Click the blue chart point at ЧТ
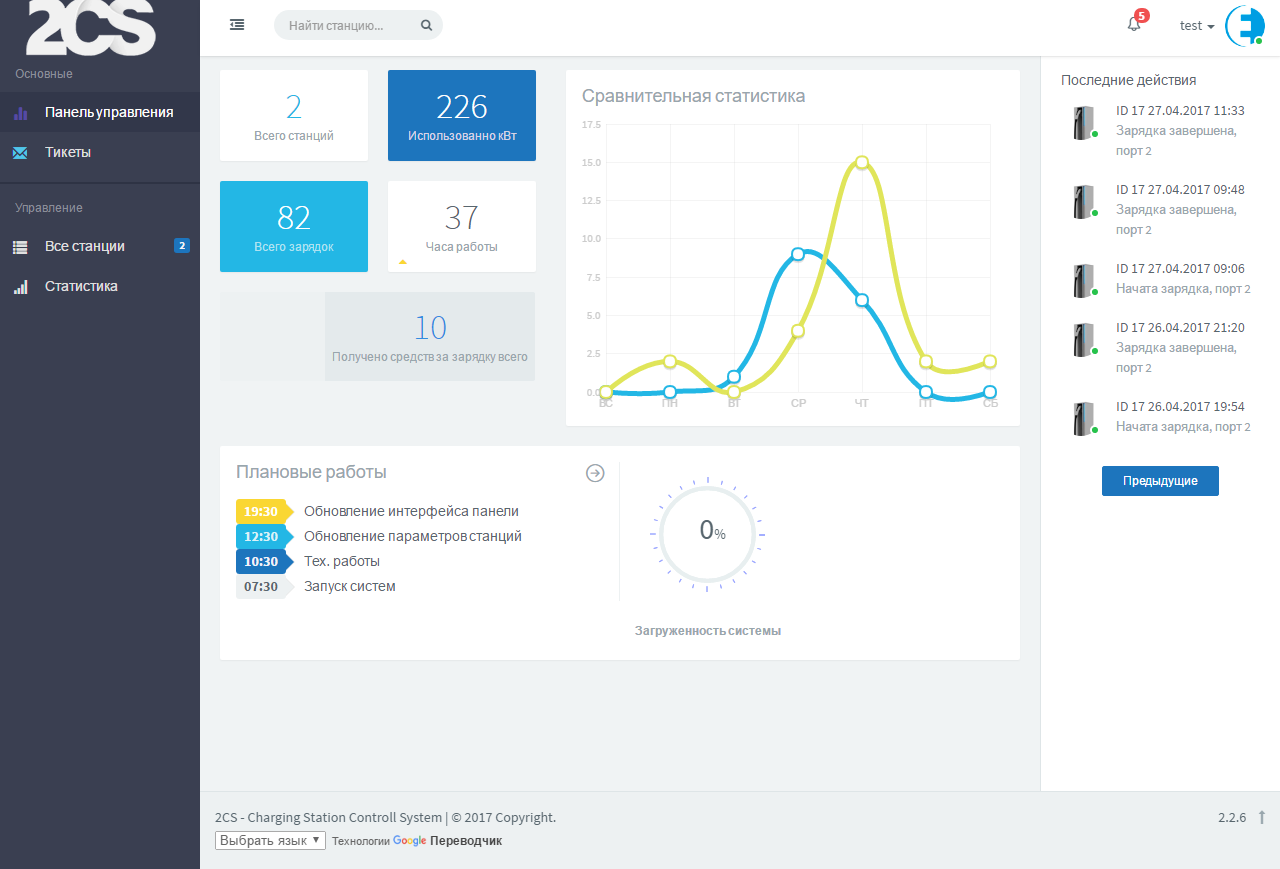 point(862,300)
